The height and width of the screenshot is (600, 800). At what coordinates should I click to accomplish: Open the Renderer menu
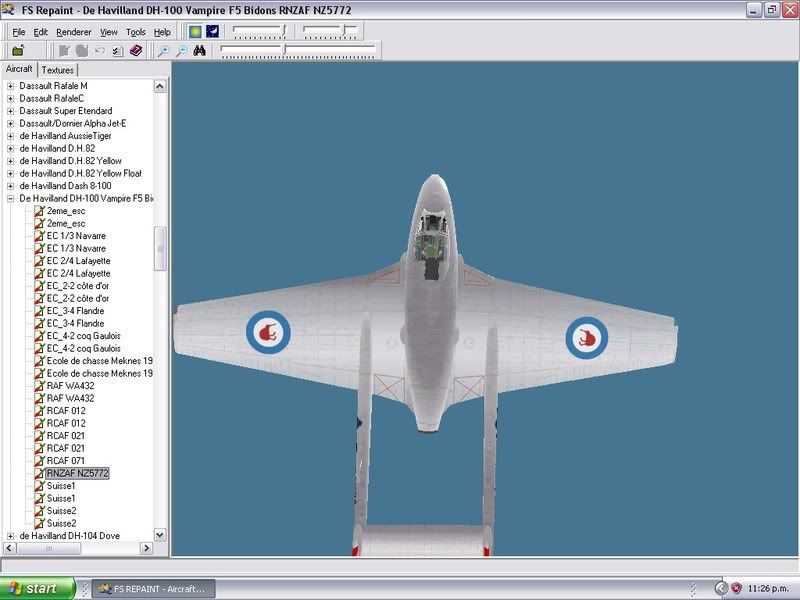tap(73, 32)
